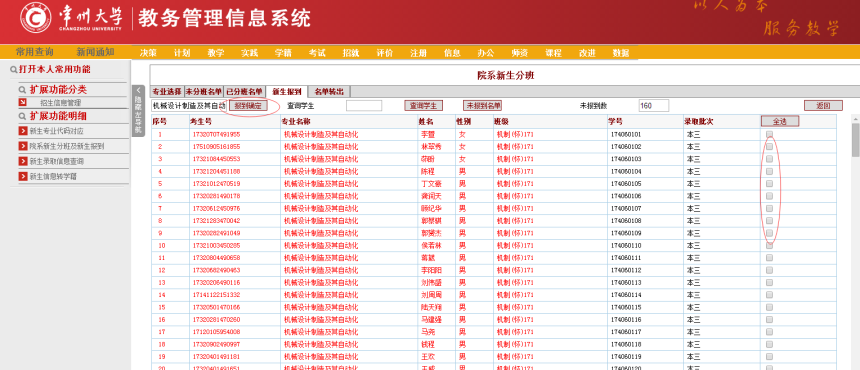
Task: Check the box for student 174060109
Action: (770, 233)
